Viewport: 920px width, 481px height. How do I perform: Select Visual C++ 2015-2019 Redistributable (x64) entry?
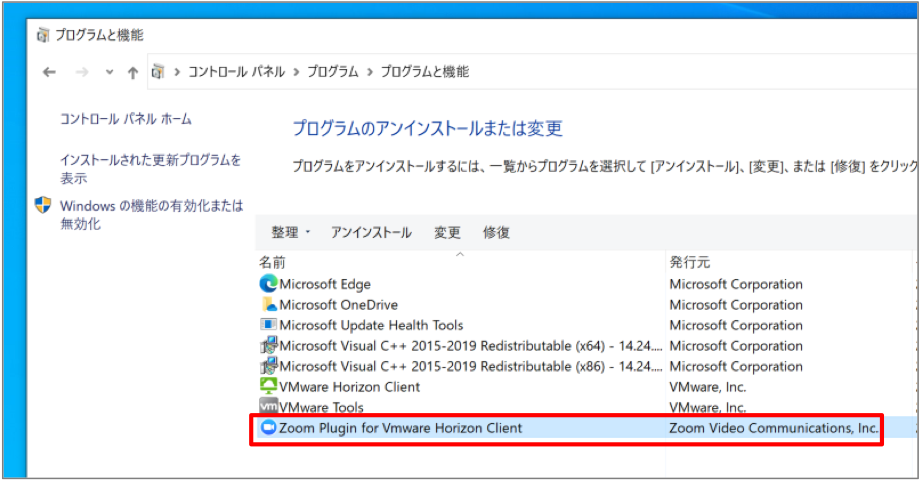[x=471, y=345]
